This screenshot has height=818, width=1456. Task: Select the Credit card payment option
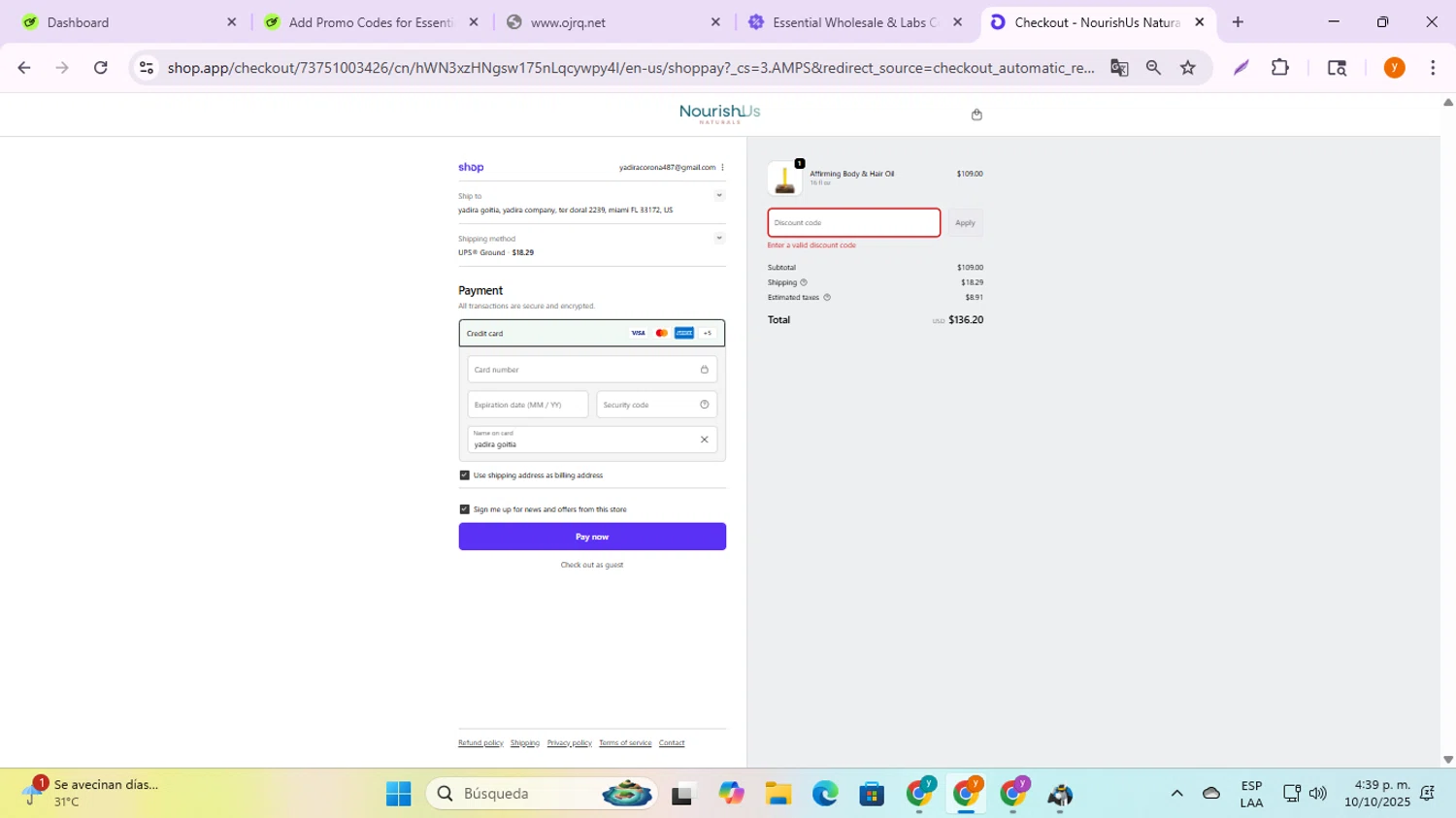[x=592, y=333]
